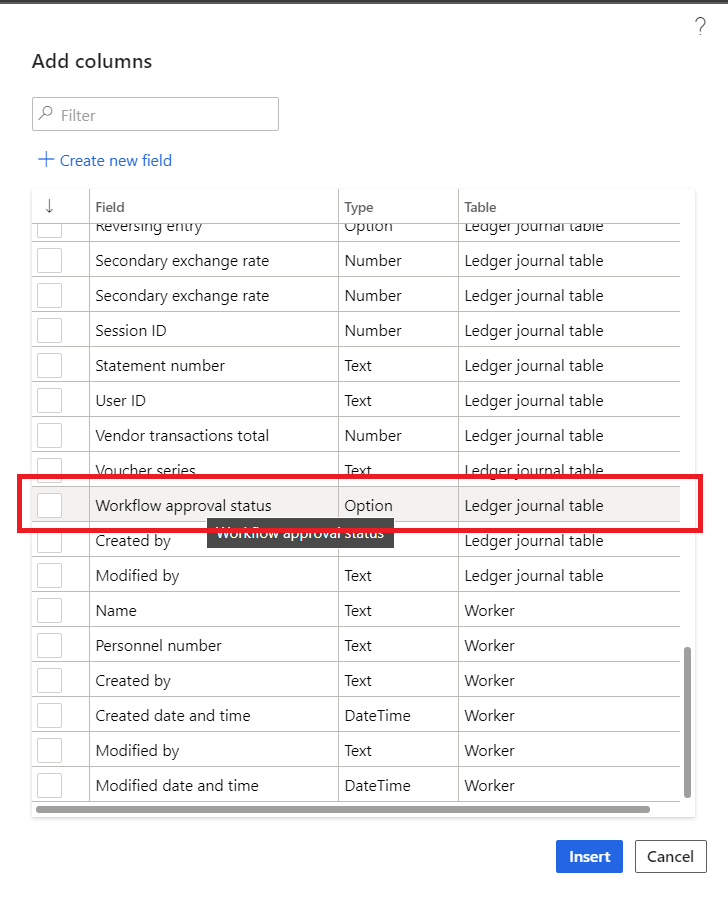Viewport: 728px width, 902px height.
Task: Click the Insert button
Action: pos(589,856)
